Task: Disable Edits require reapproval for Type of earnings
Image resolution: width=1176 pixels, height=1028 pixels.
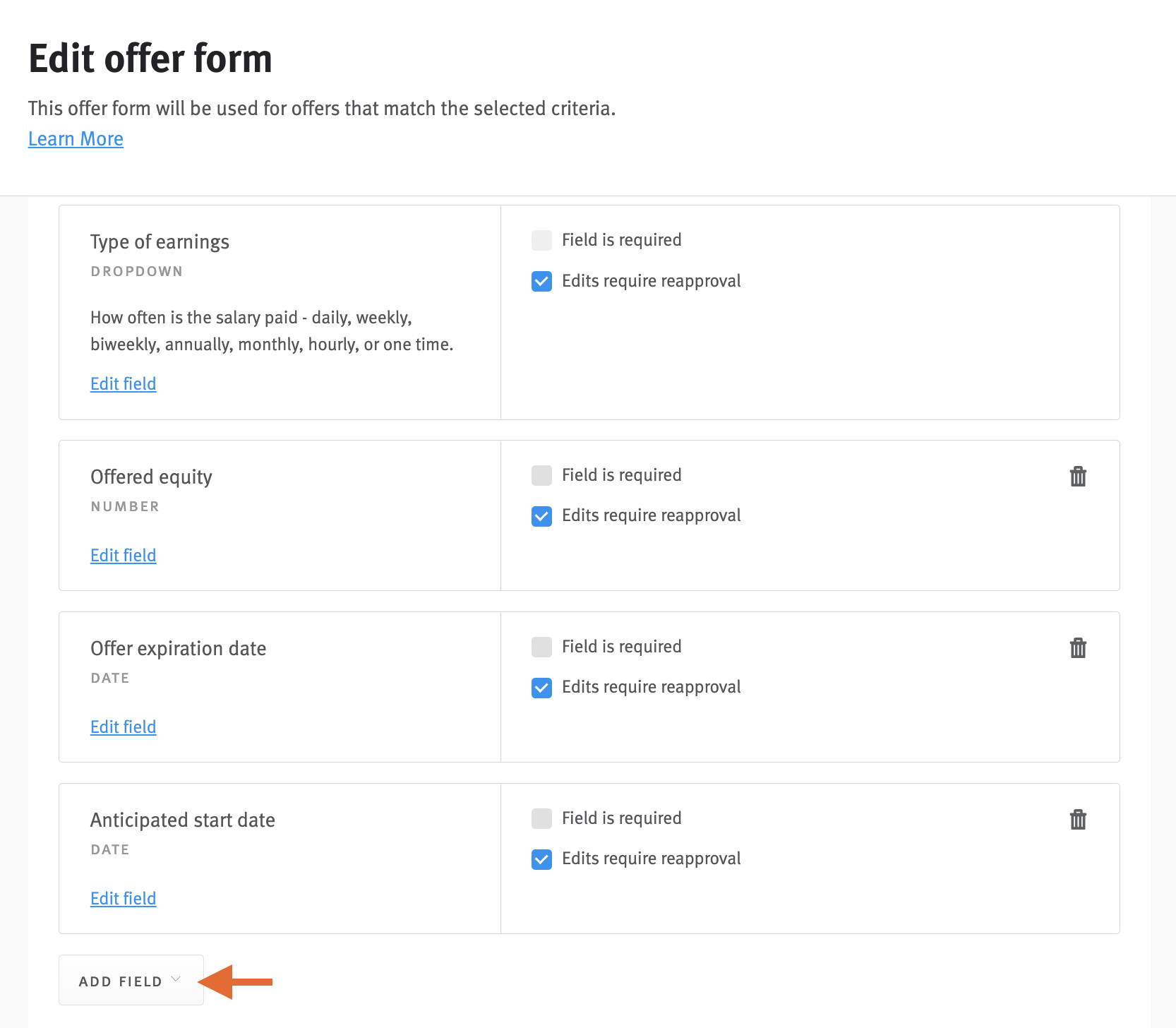Action: click(541, 282)
